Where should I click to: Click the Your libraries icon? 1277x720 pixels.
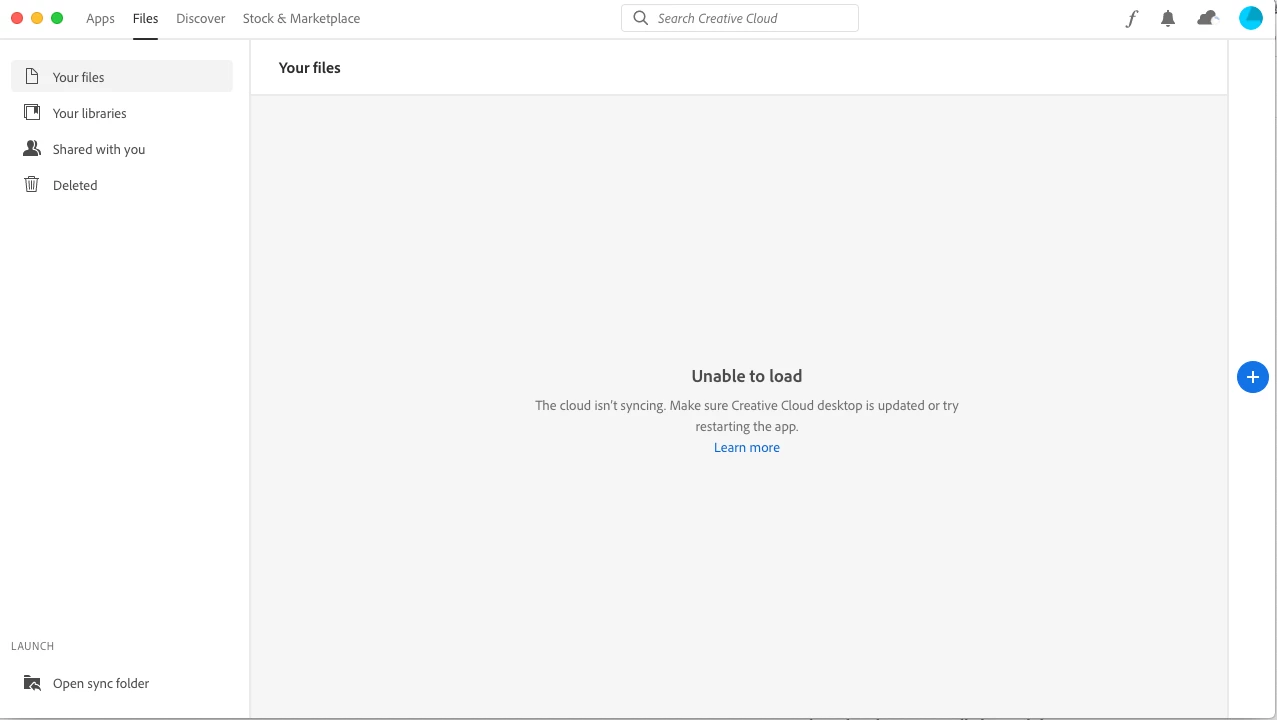click(32, 113)
